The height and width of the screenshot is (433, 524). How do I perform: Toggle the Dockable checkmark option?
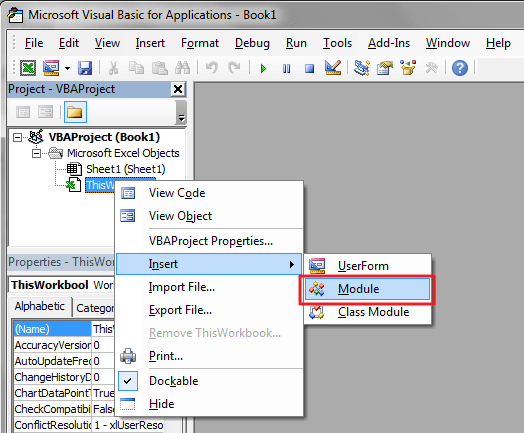pyautogui.click(x=209, y=381)
